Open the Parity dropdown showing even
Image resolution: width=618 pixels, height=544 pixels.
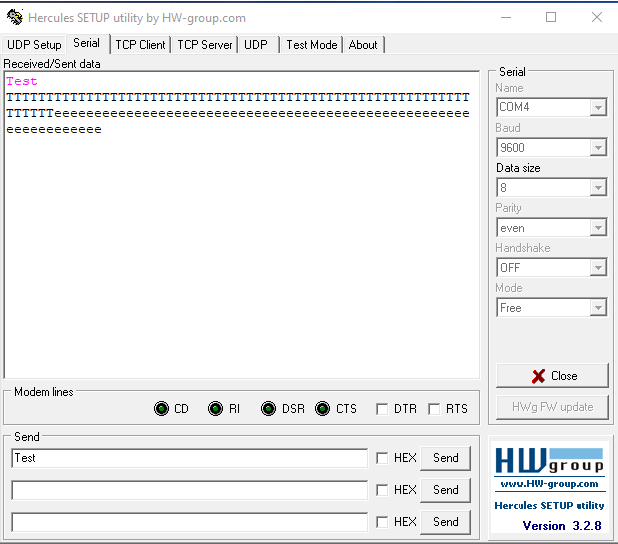(598, 228)
